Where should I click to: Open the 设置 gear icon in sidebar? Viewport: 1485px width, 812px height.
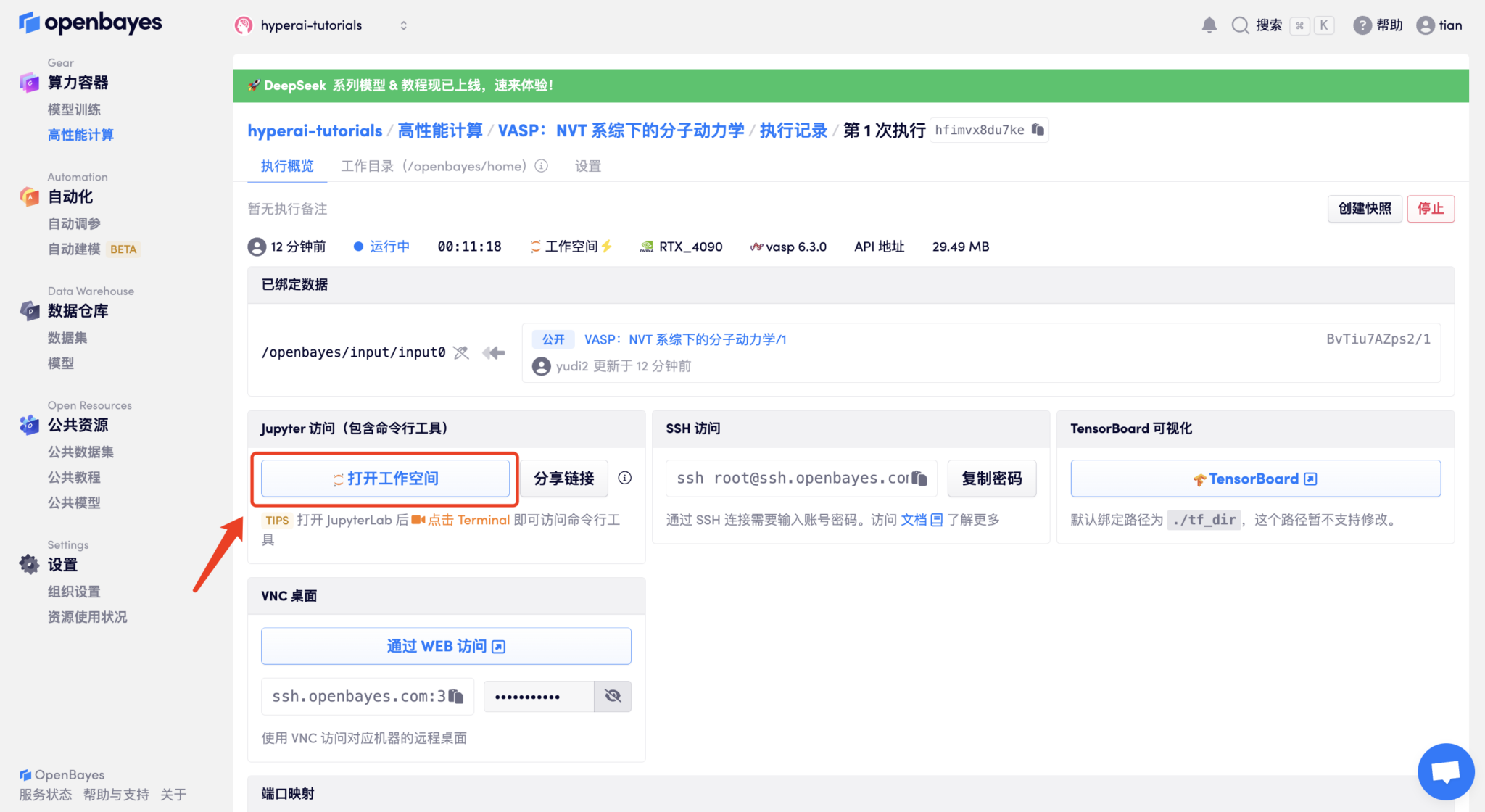pyautogui.click(x=29, y=565)
